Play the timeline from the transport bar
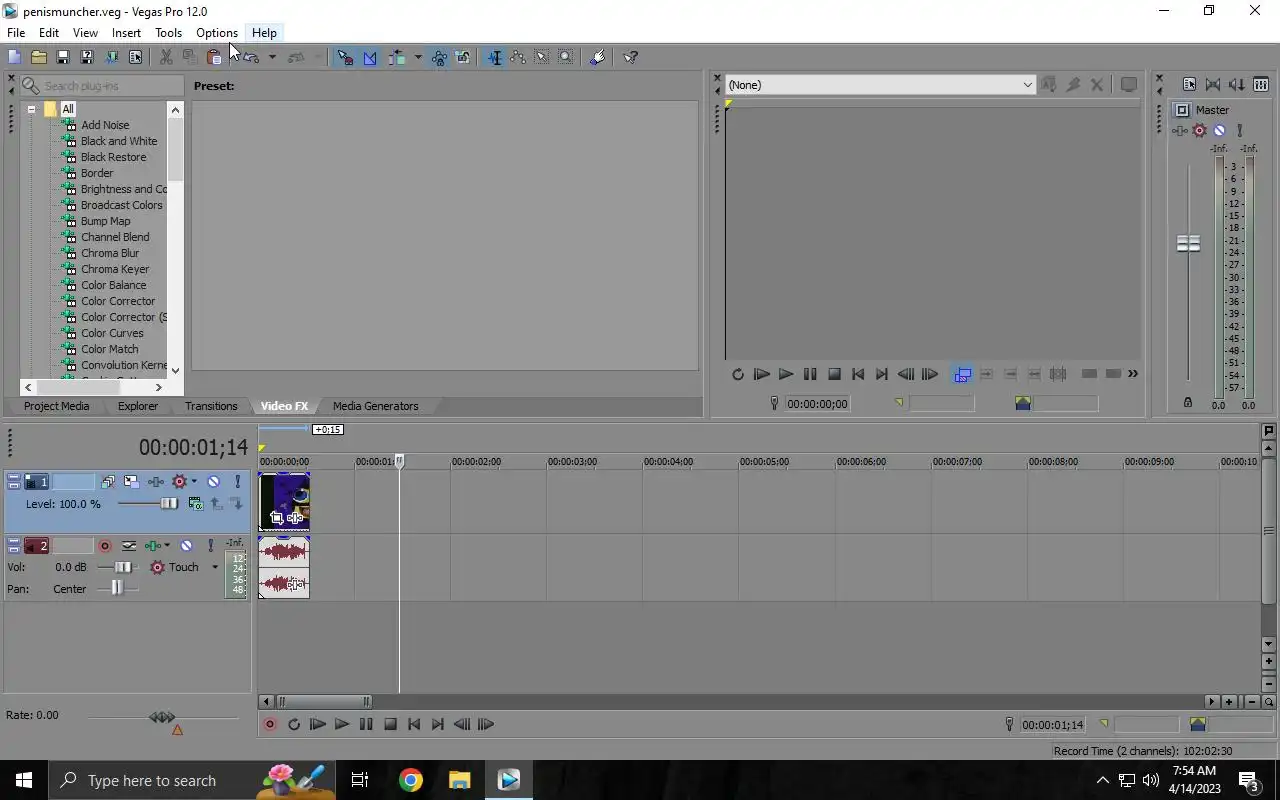Screen dimensions: 1280x800 (341, 725)
